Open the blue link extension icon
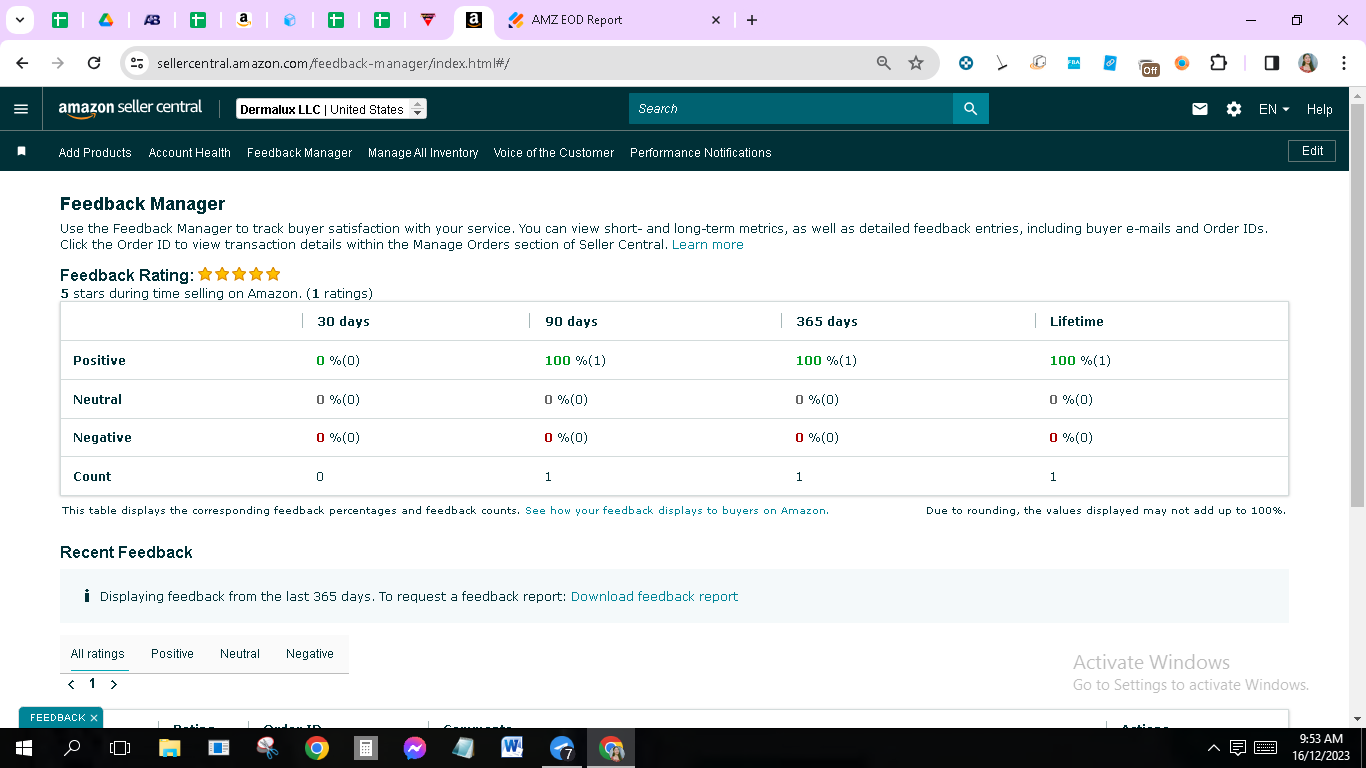Viewport: 1366px width, 768px height. point(1110,63)
